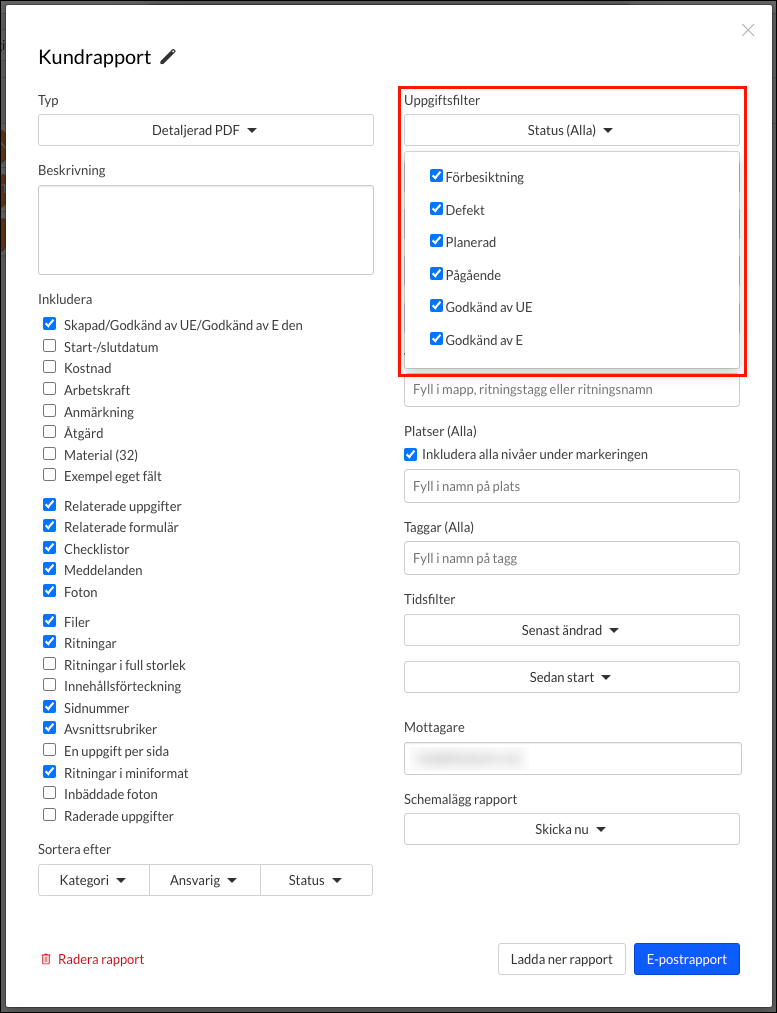This screenshot has width=777, height=1013.
Task: Expand the Status (Alla) filter dropdown
Action: pyautogui.click(x=571, y=130)
